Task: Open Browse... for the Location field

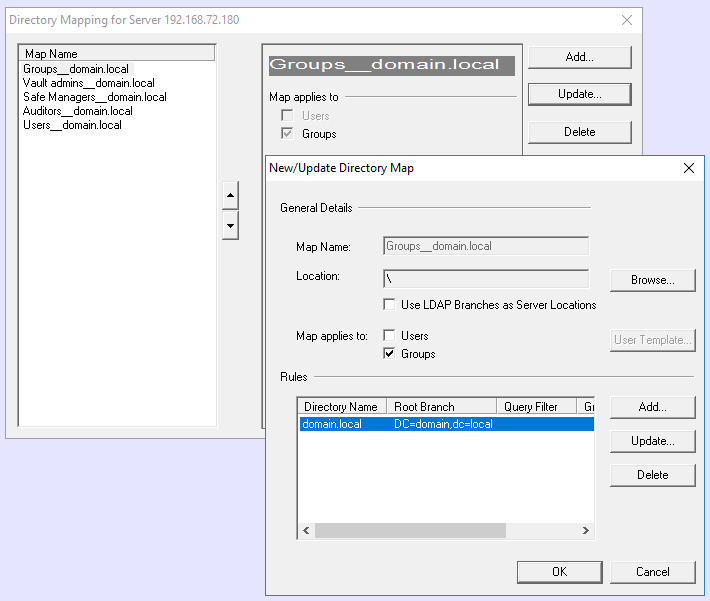Action: click(x=652, y=280)
